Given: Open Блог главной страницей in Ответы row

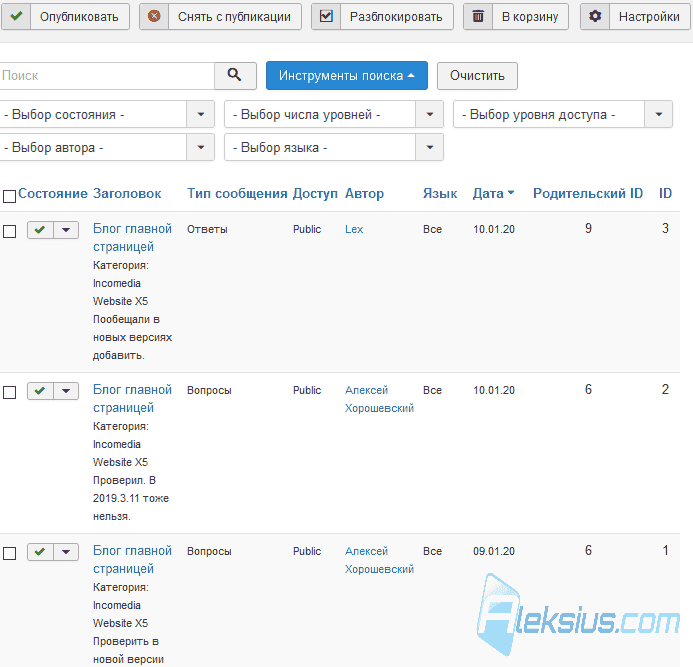Looking at the screenshot, I should pos(132,237).
